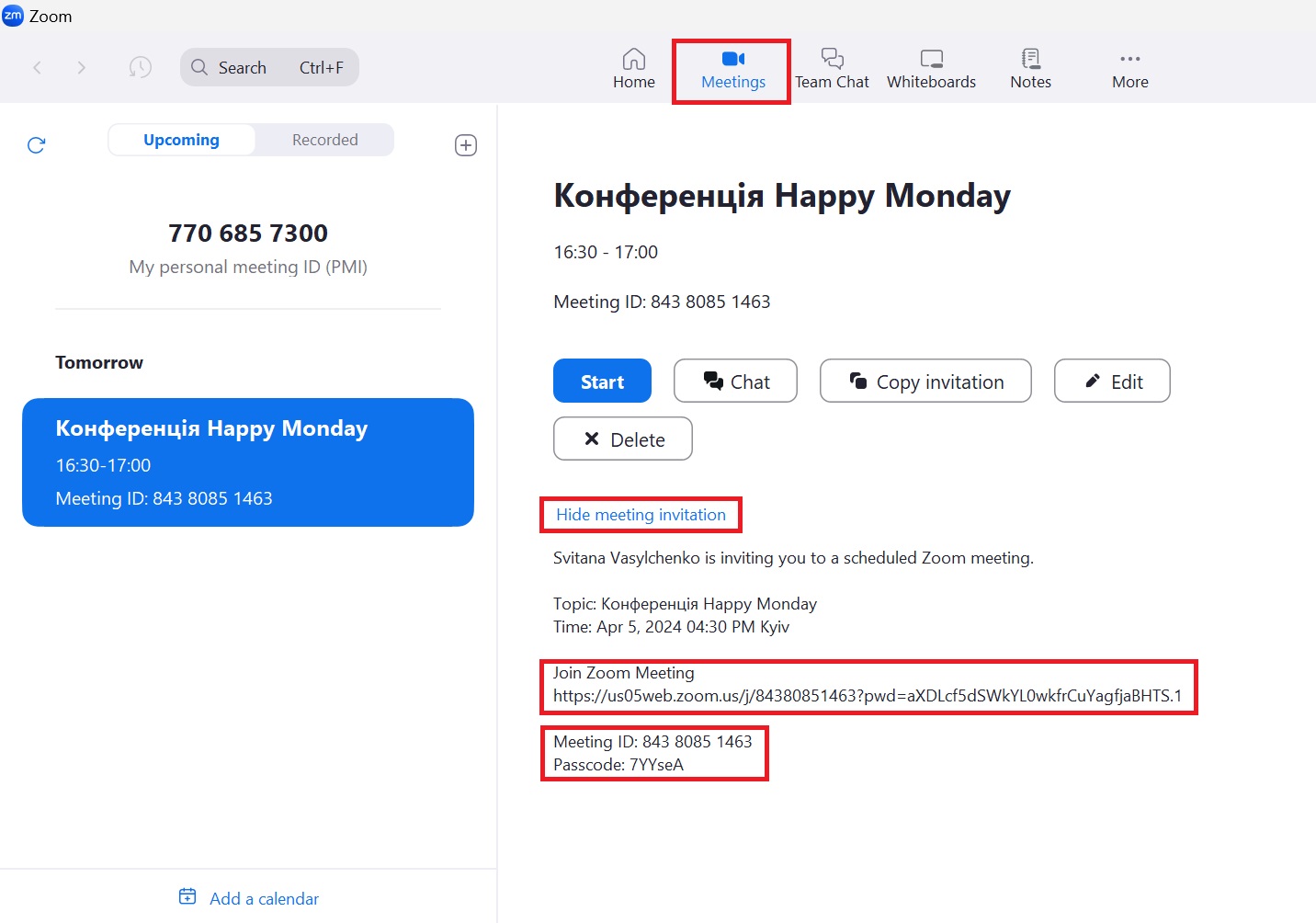1316x923 pixels.
Task: Select the Конференція Happy Monday meeting card
Action: [x=248, y=462]
